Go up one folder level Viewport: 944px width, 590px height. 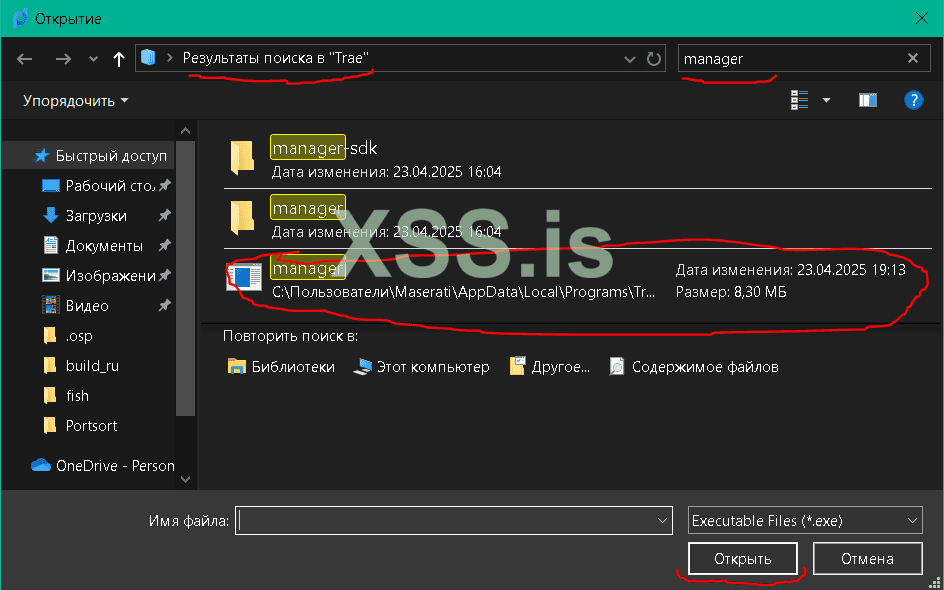click(x=119, y=59)
